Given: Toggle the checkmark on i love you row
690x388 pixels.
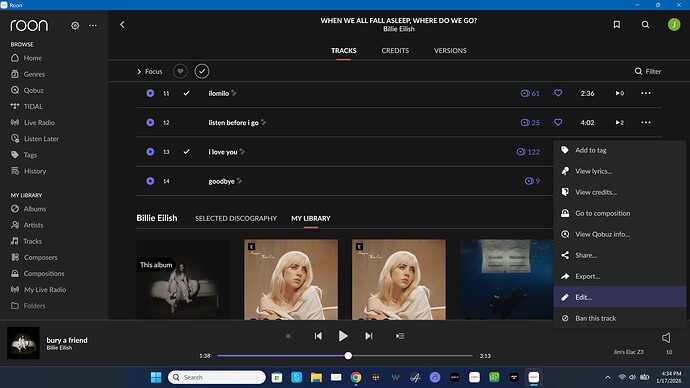Looking at the screenshot, I should (x=187, y=152).
